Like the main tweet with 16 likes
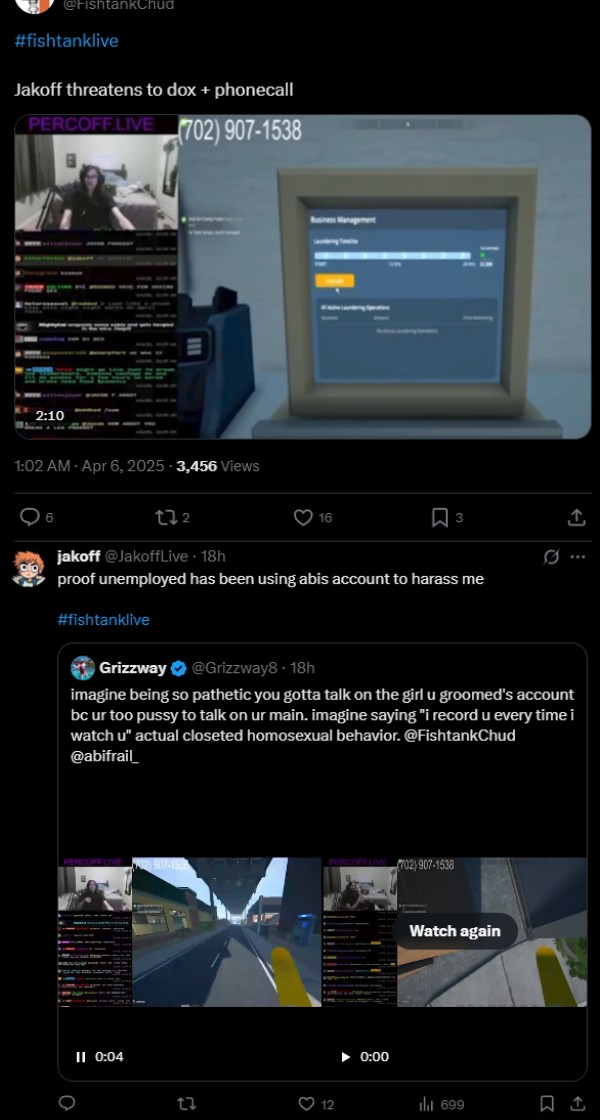The image size is (600, 1120). tap(304, 517)
